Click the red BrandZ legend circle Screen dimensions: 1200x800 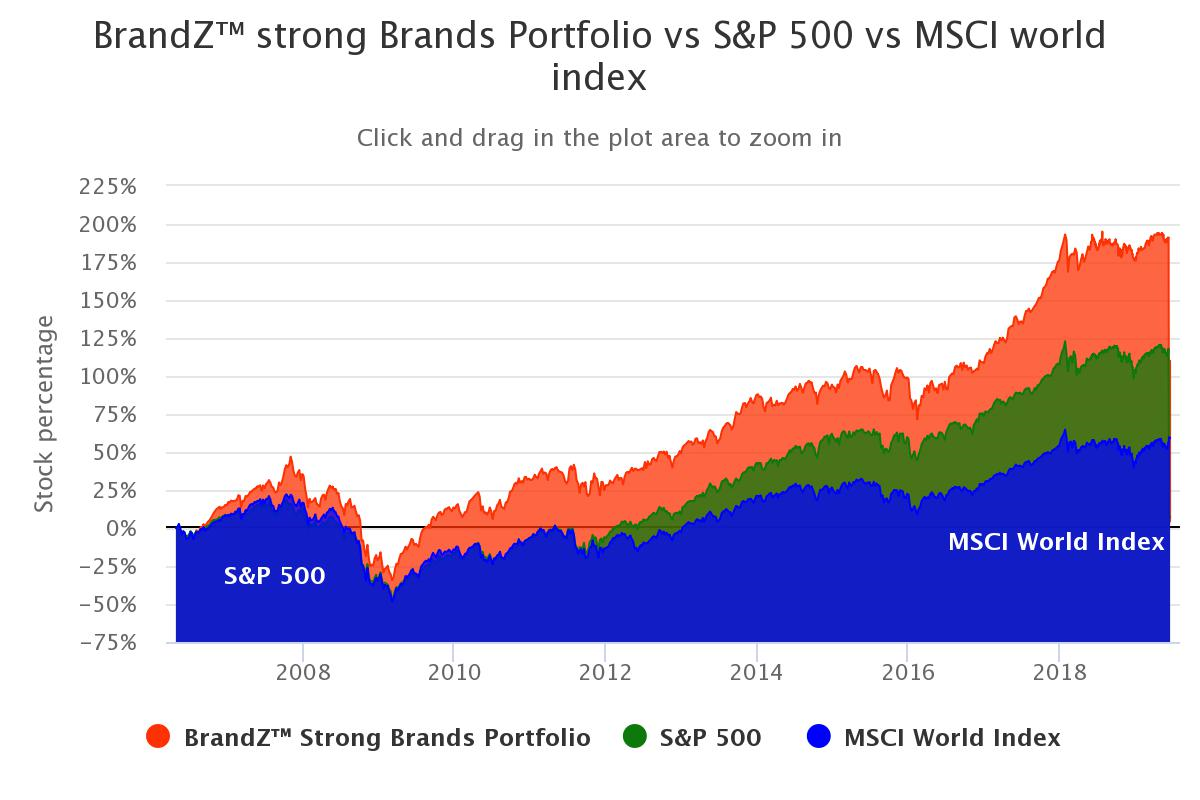(158, 738)
